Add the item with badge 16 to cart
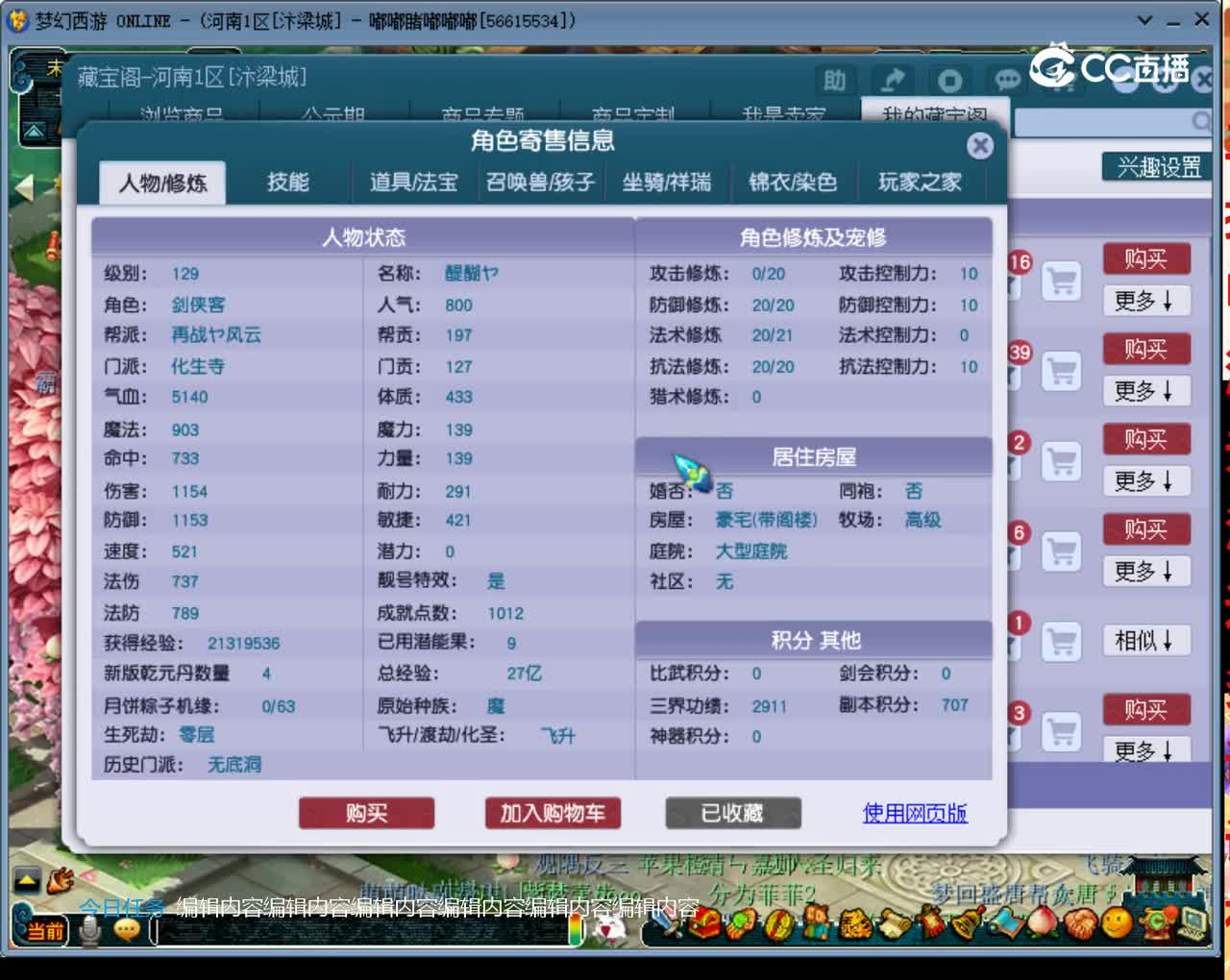1230x980 pixels. click(1061, 282)
